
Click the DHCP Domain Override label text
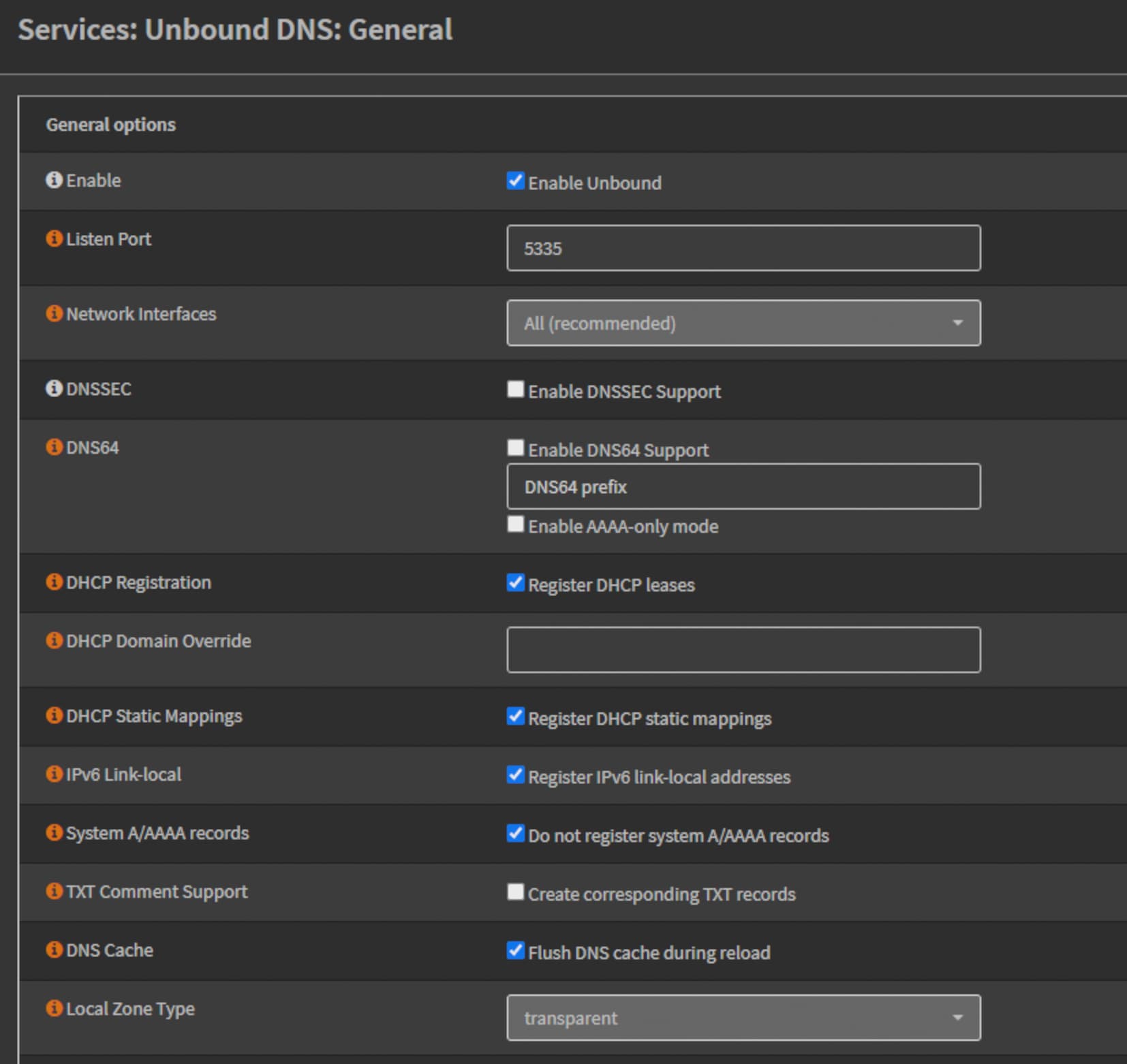pos(158,641)
